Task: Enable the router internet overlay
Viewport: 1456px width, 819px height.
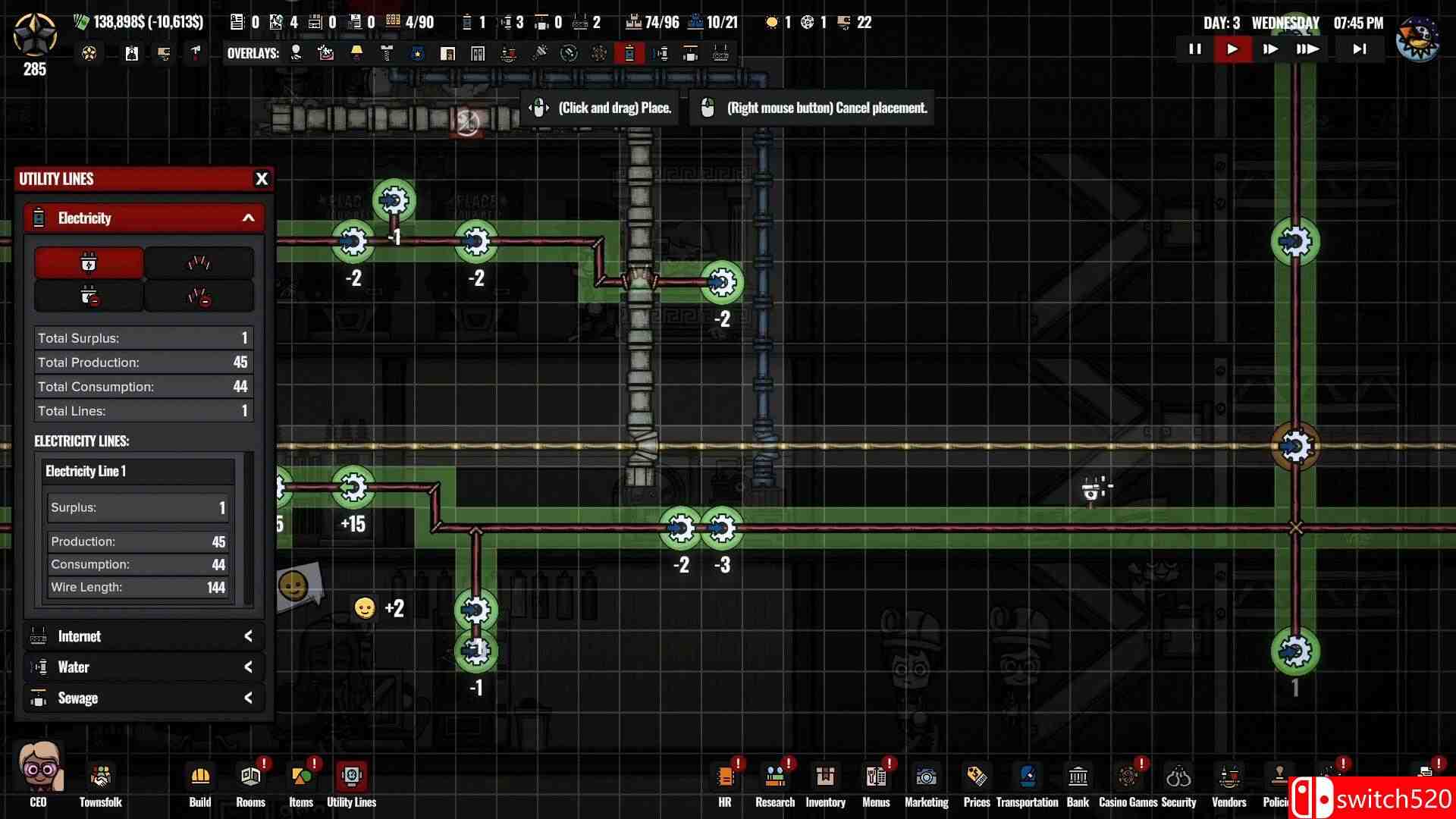Action: coord(720,53)
